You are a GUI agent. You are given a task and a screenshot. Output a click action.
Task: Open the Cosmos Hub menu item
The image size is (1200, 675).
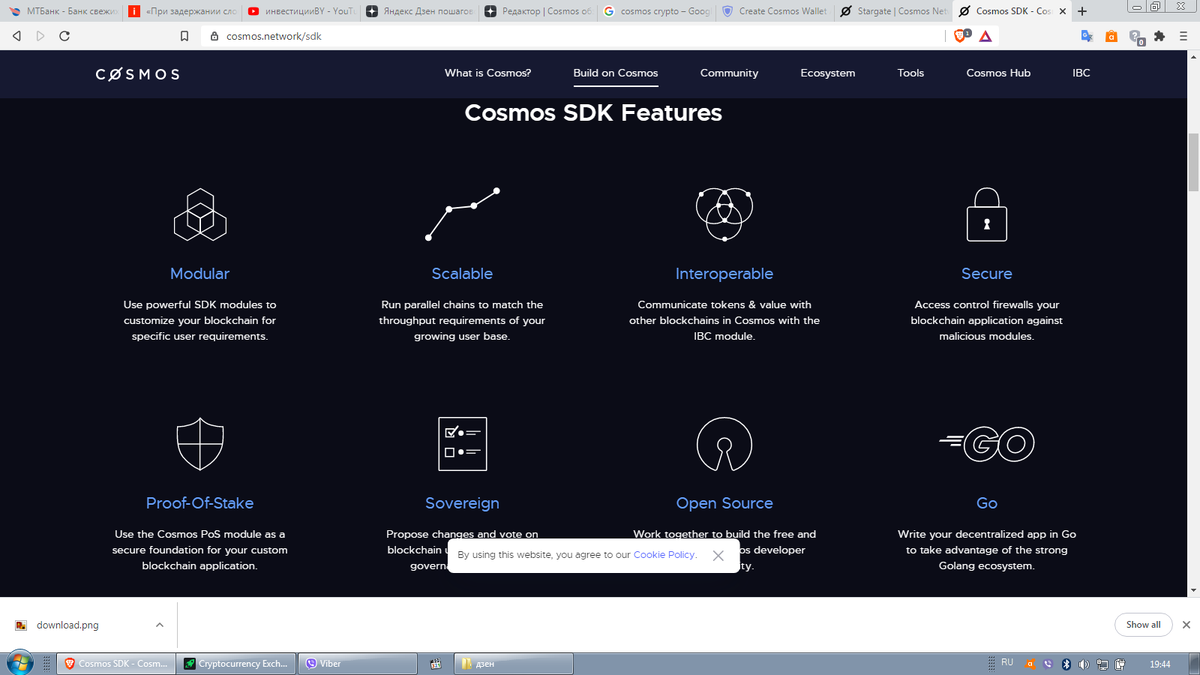click(x=998, y=73)
